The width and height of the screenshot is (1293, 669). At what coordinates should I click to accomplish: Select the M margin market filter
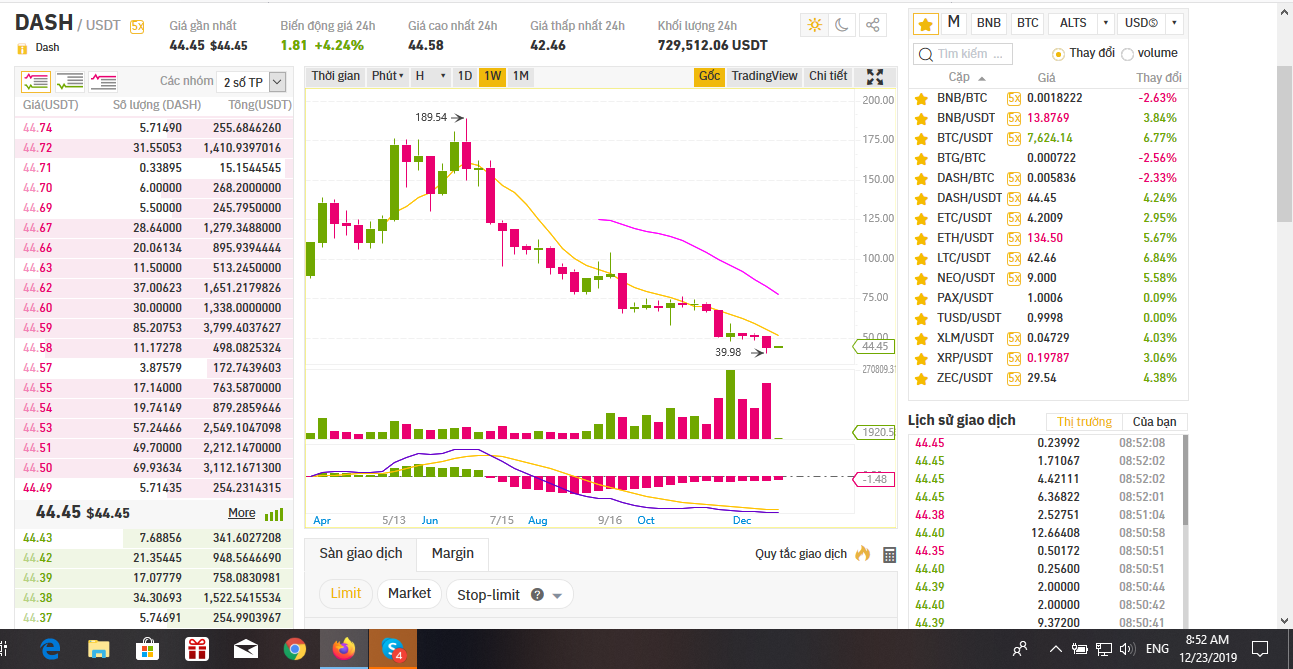[954, 22]
